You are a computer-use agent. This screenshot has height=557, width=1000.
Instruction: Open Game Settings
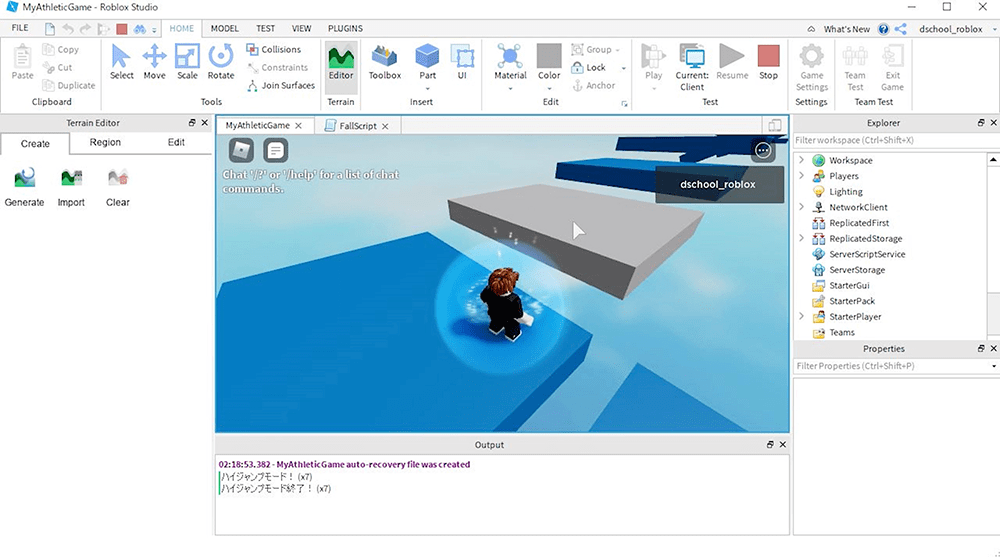[812, 67]
